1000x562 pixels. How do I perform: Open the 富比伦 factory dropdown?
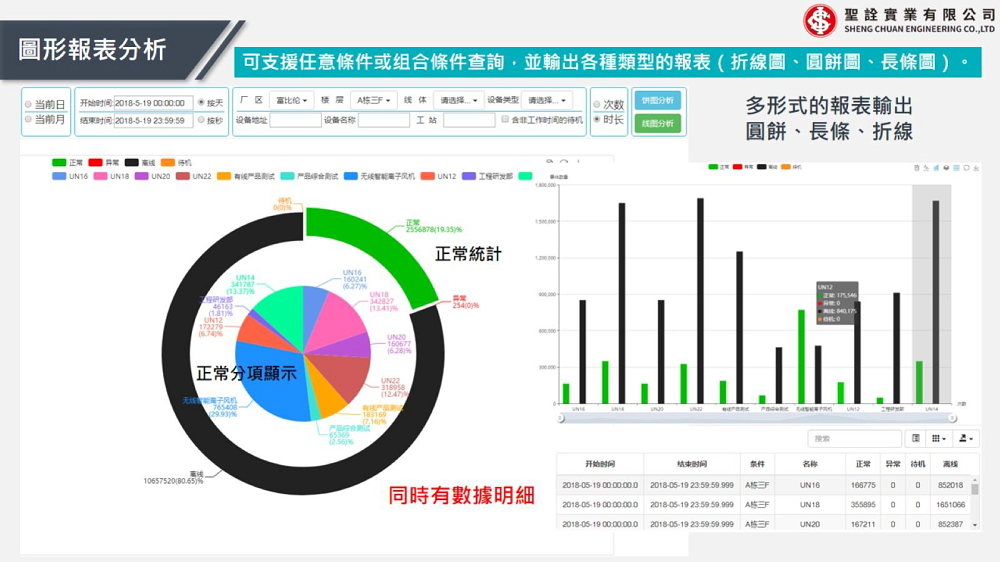coord(292,101)
